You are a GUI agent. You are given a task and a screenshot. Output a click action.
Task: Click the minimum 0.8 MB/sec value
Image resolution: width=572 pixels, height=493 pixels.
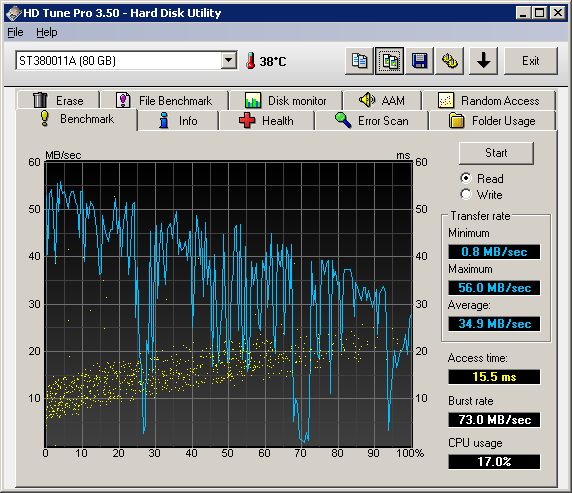[494, 252]
